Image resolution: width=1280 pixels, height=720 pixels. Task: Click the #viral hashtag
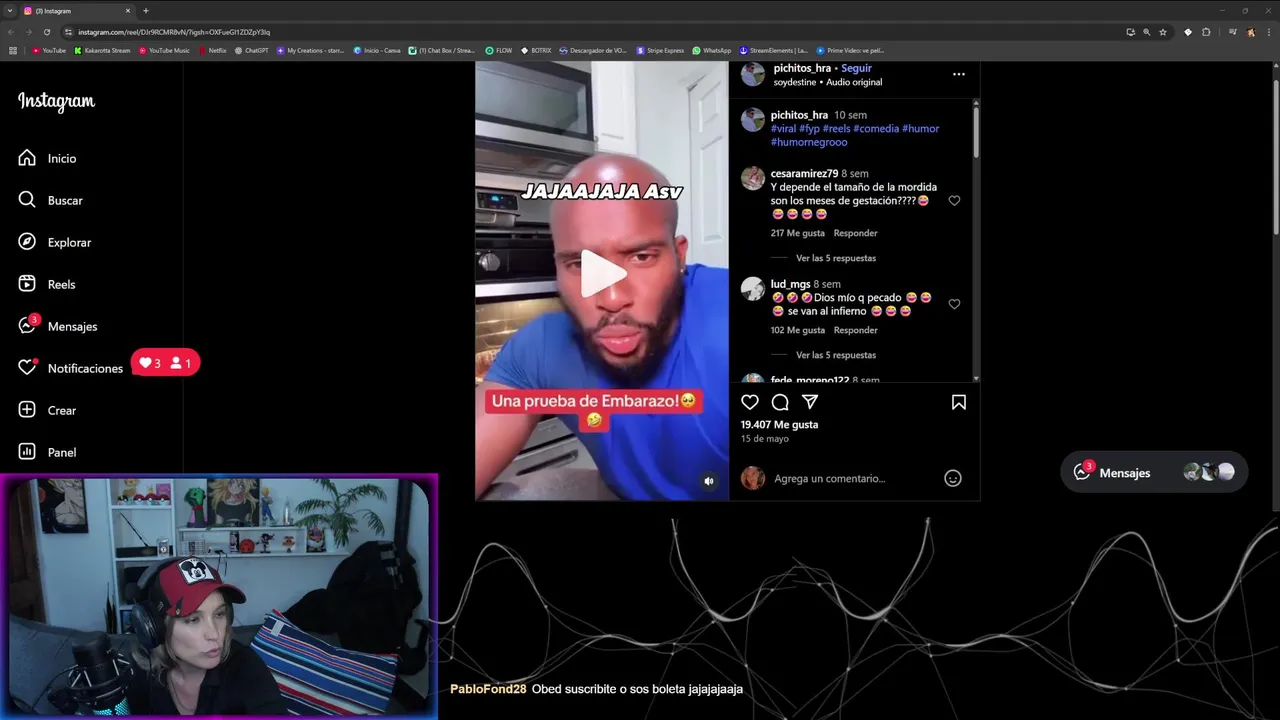coord(783,128)
